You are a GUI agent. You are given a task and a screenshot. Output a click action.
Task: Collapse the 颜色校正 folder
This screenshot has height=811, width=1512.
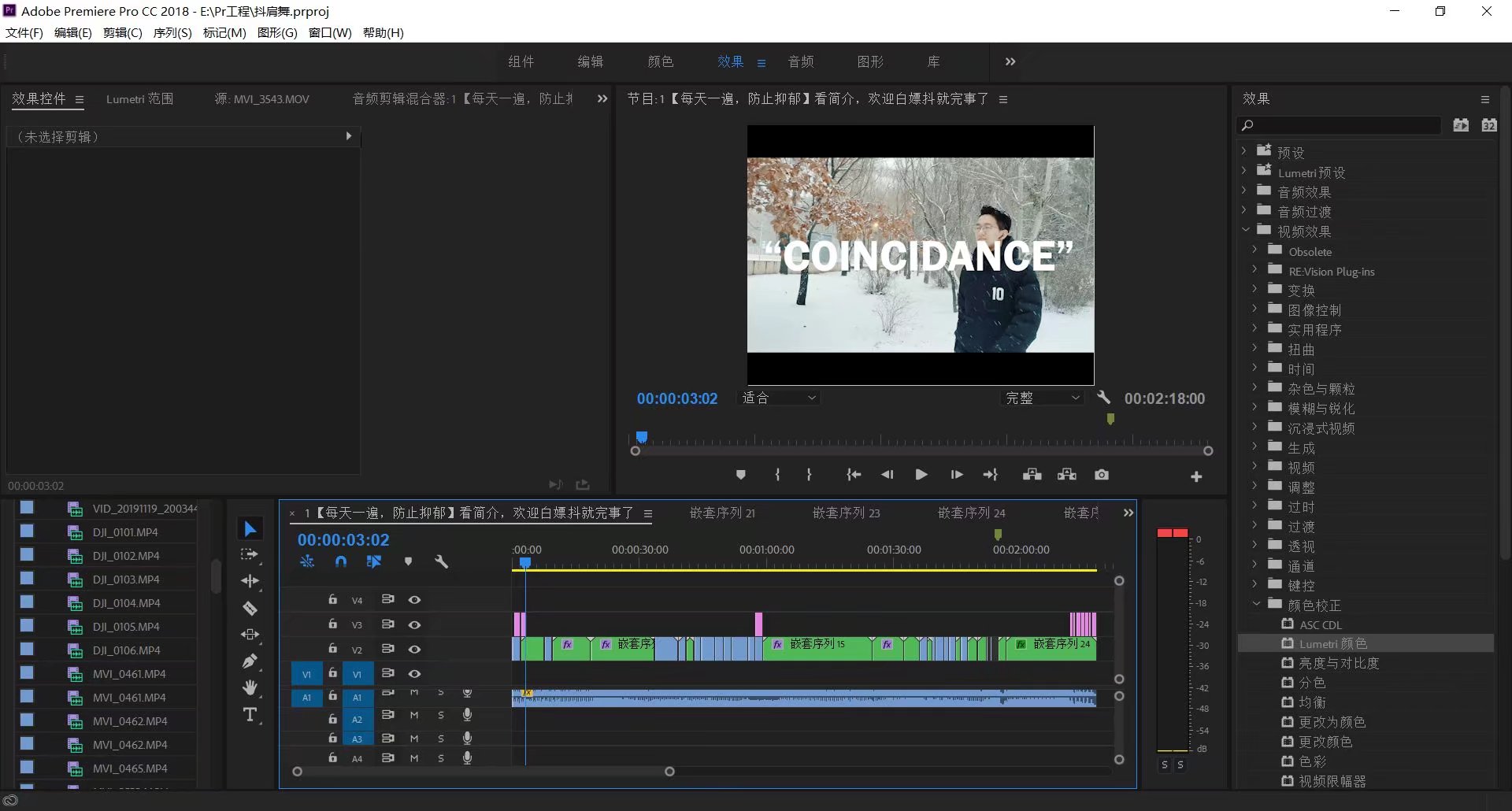point(1256,604)
